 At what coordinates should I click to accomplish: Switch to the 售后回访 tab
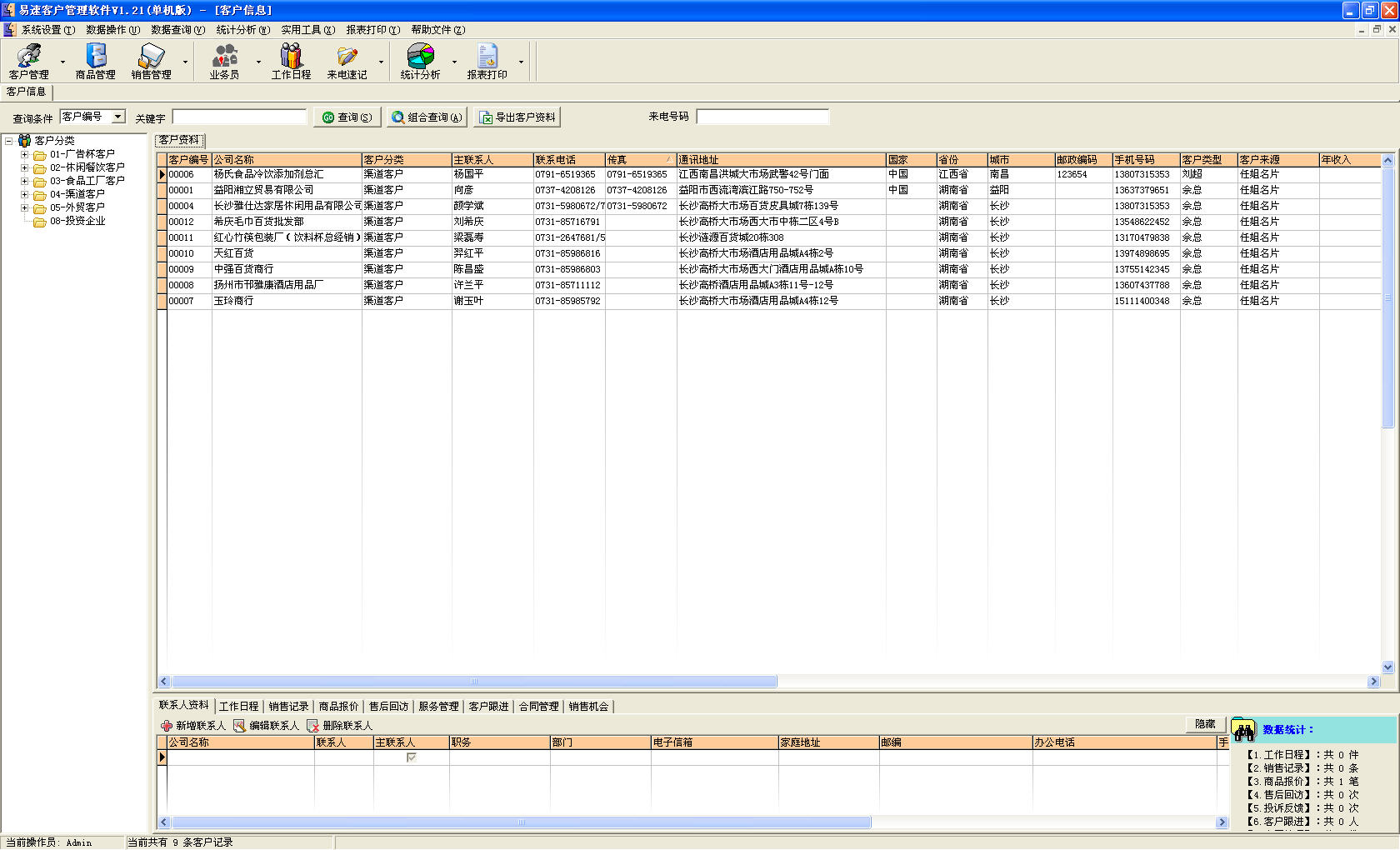[388, 707]
